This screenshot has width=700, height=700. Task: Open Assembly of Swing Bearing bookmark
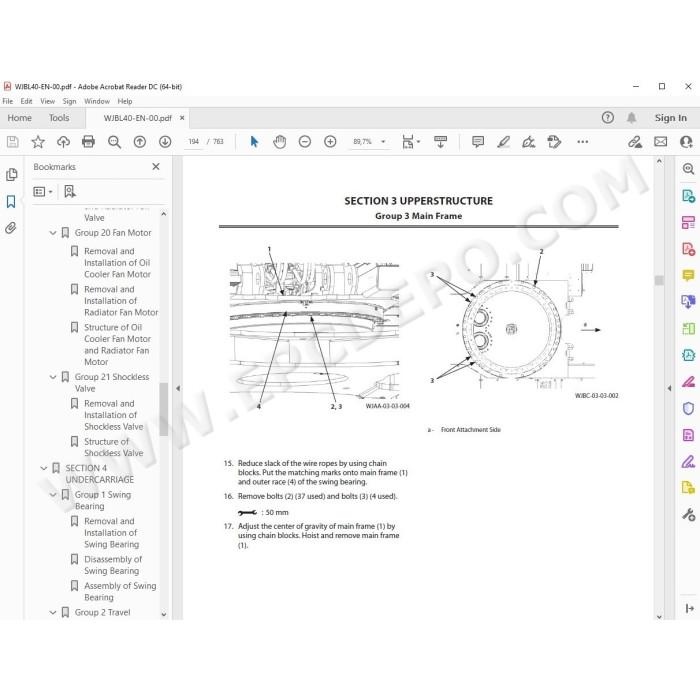click(120, 592)
